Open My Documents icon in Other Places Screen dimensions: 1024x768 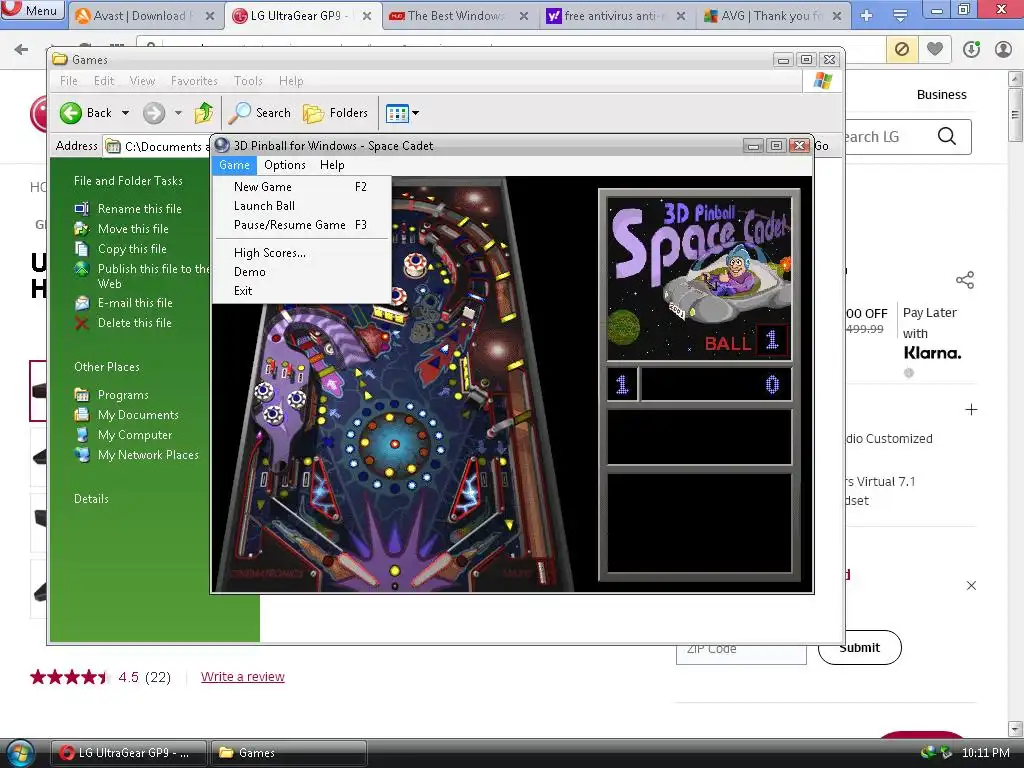pyautogui.click(x=82, y=415)
